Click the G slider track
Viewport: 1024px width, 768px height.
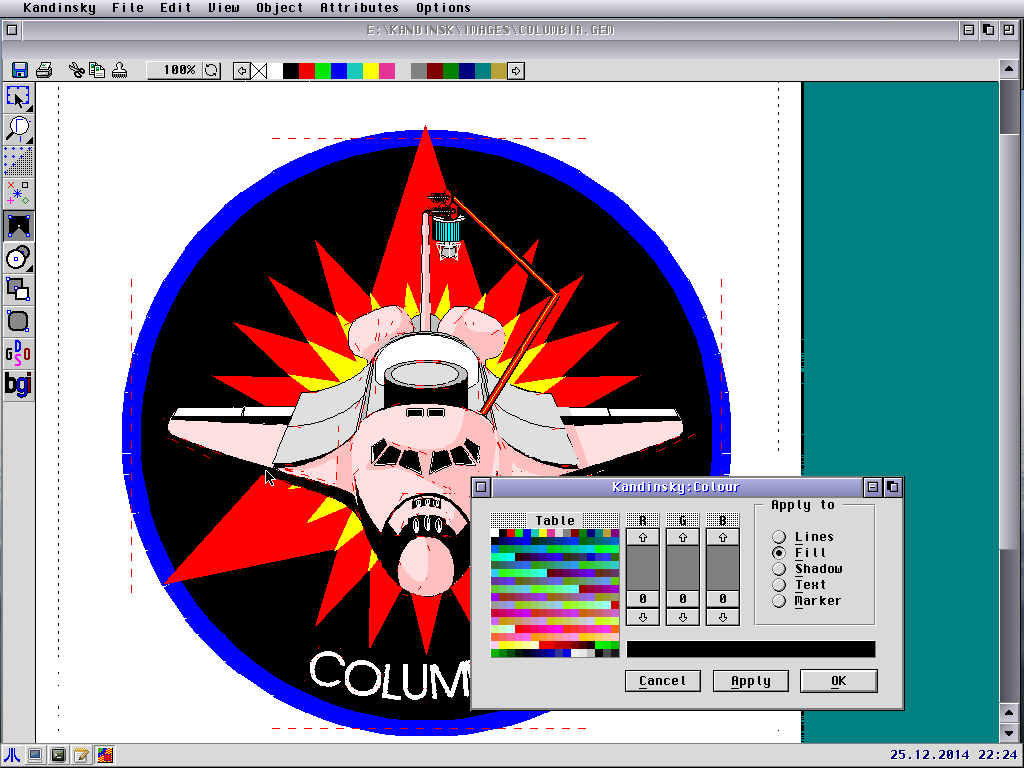point(682,568)
